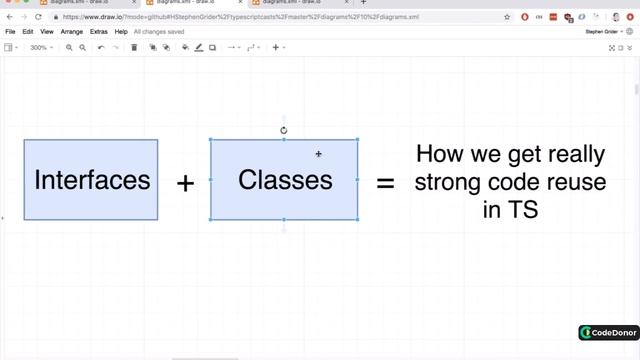This screenshot has height=360, width=640.
Task: Click the right-middle handle of Classes box
Action: coord(358,179)
